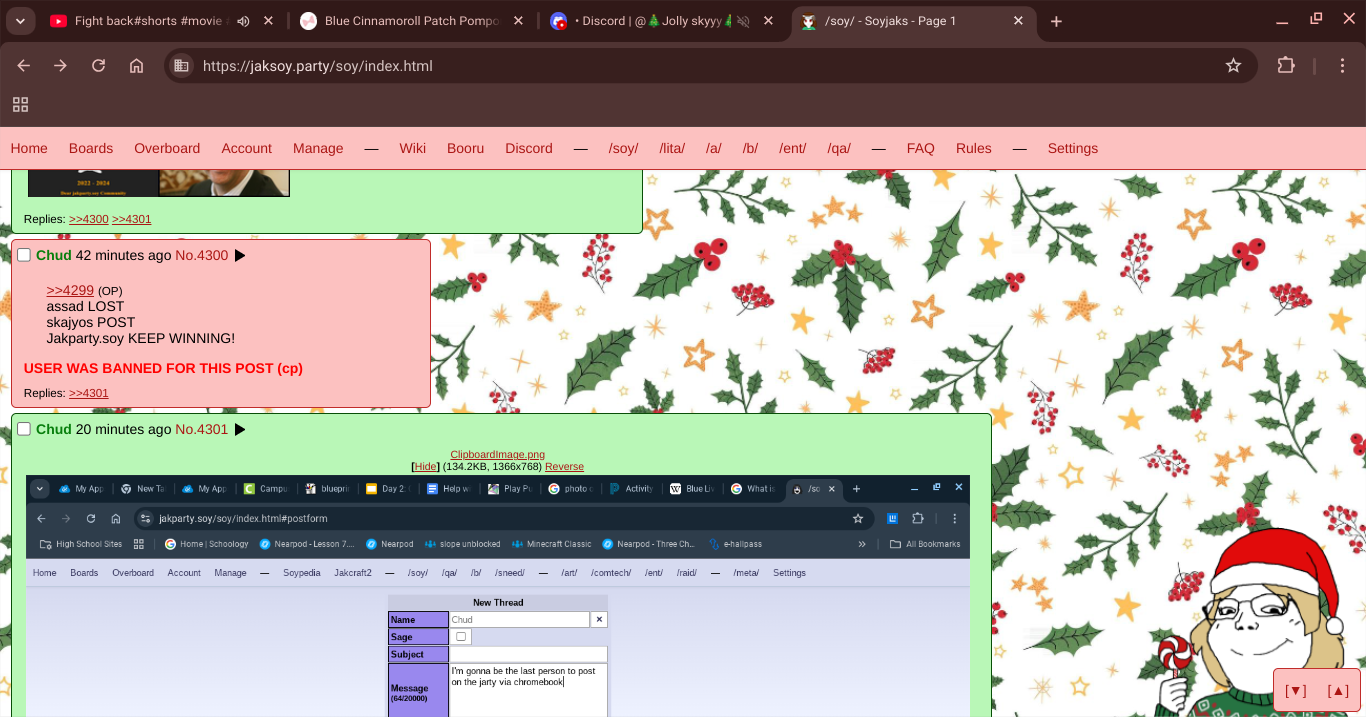Expand post menu arrow next to No.4300
The image size is (1366, 717).
240,256
